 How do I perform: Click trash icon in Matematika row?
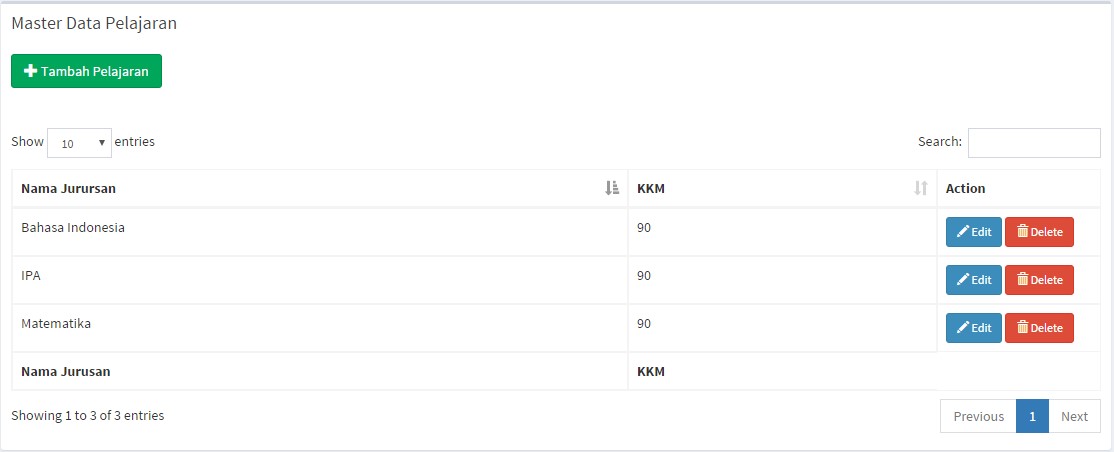click(x=1022, y=328)
